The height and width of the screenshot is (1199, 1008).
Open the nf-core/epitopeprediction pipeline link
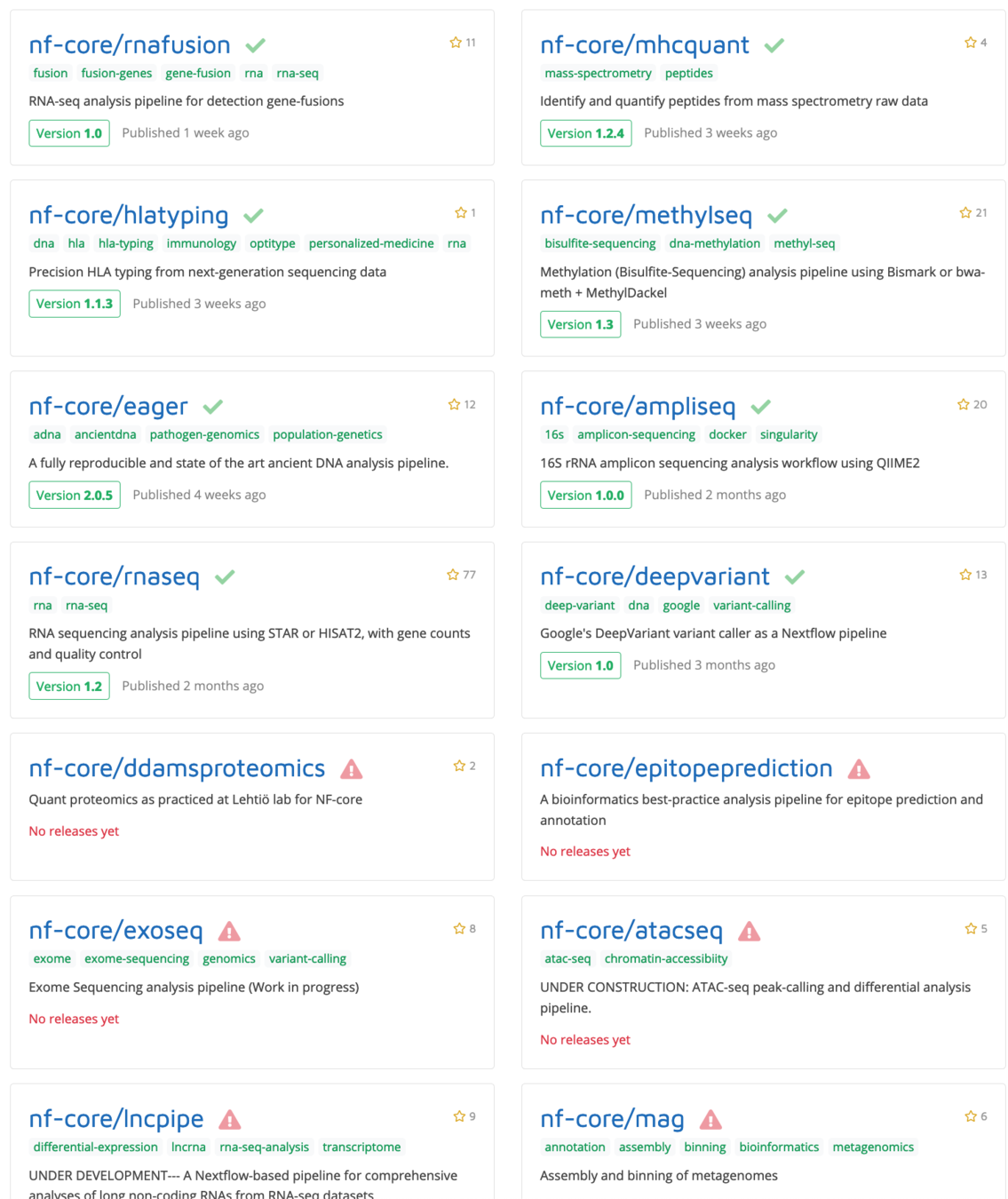click(x=687, y=769)
